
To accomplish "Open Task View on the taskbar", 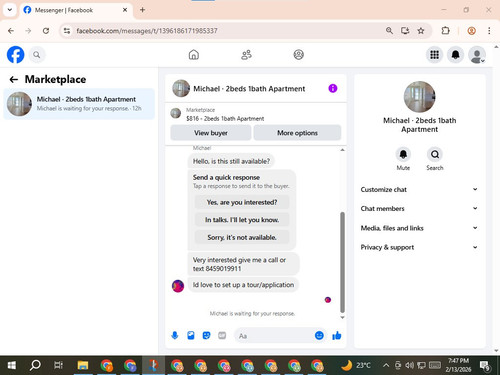I will tap(58, 365).
